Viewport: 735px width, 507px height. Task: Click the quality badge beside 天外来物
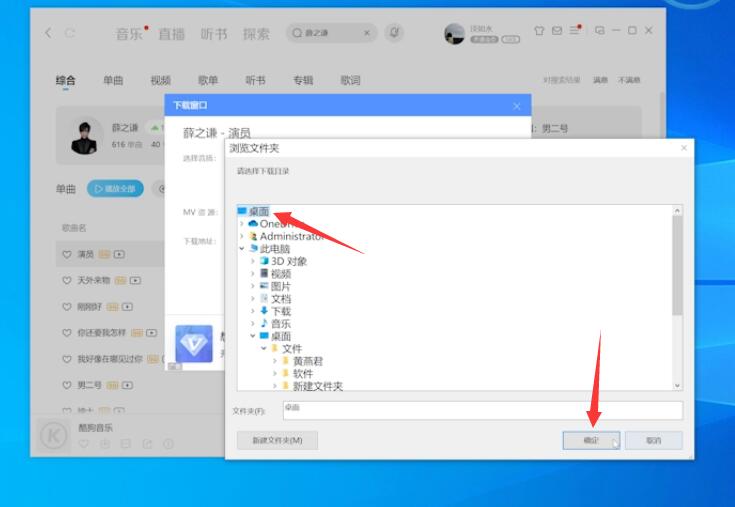pyautogui.click(x=120, y=281)
